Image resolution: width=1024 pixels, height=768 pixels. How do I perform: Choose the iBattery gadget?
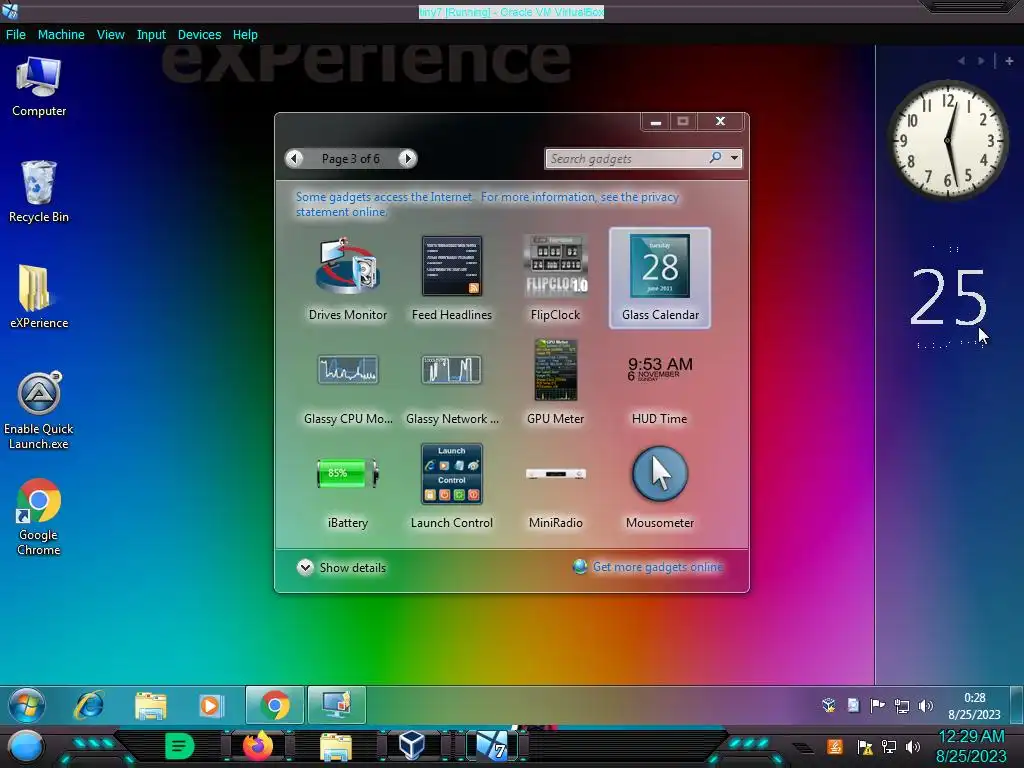347,487
